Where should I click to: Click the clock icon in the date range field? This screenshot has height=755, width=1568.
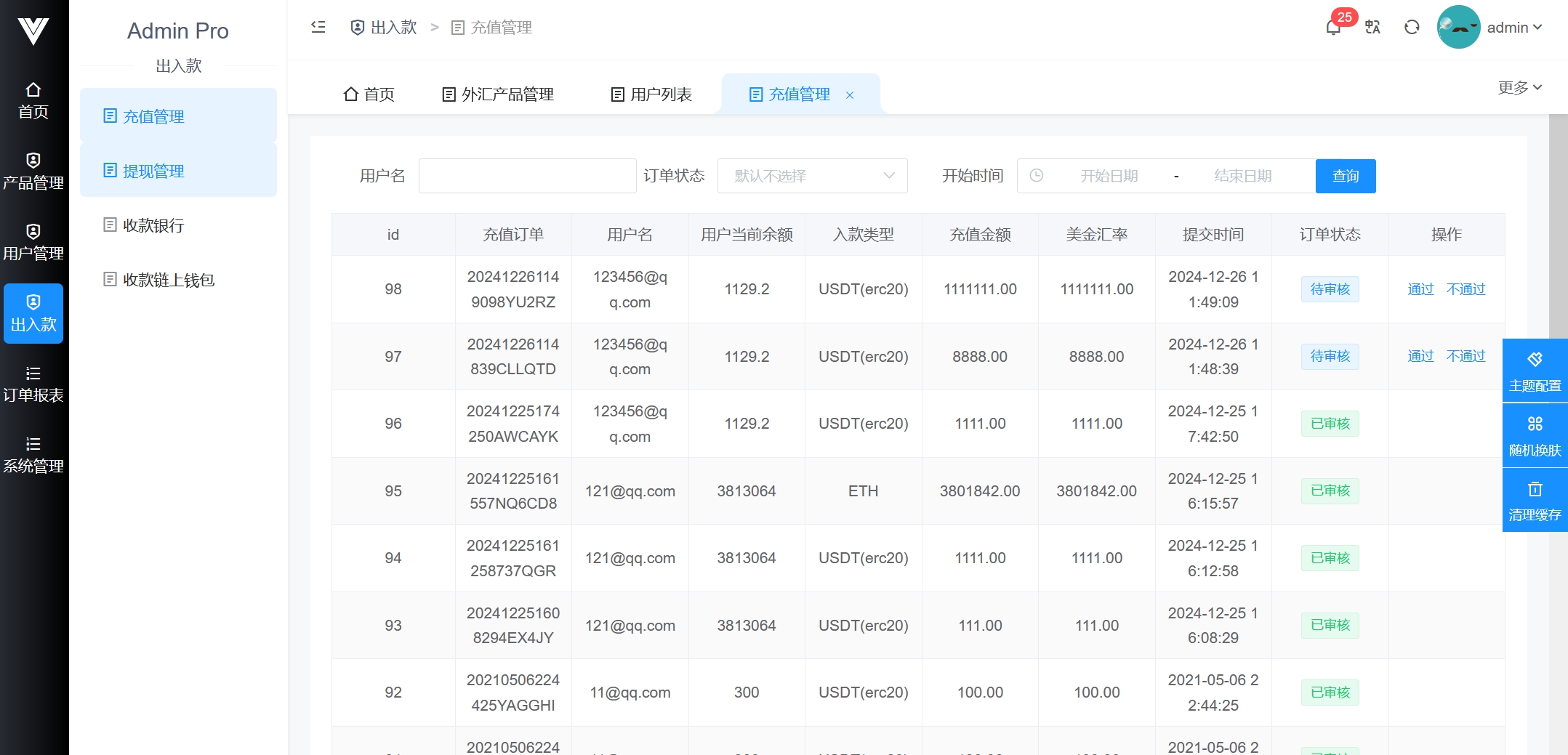click(1037, 176)
